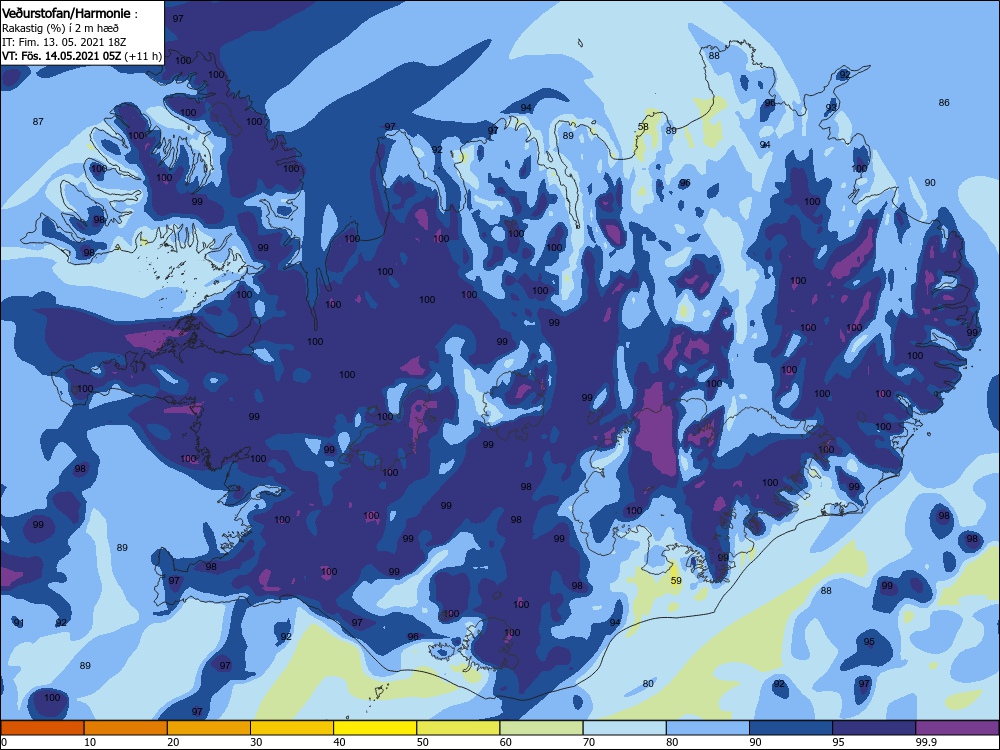This screenshot has height=750, width=1000.
Task: Click the yellow-green 60–70 legend swatch
Action: tap(541, 728)
